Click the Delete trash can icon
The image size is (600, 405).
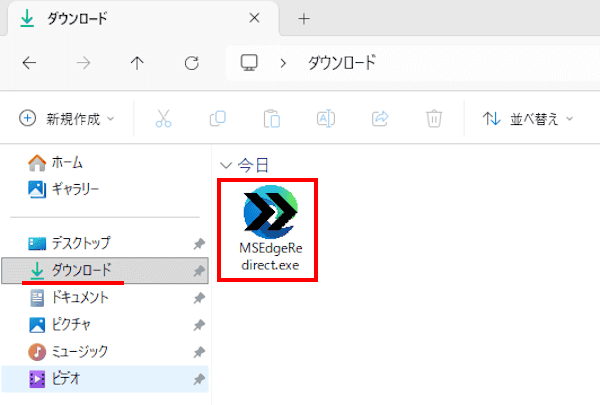434,119
